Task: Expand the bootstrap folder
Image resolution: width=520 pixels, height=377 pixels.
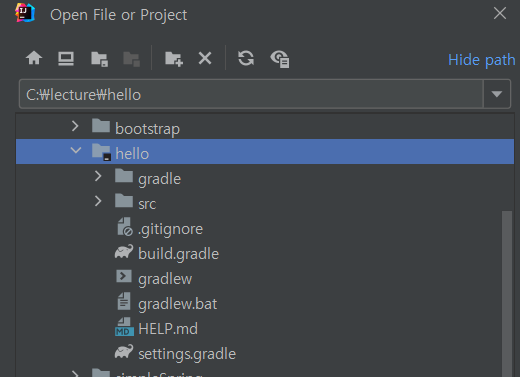Action: [x=75, y=126]
